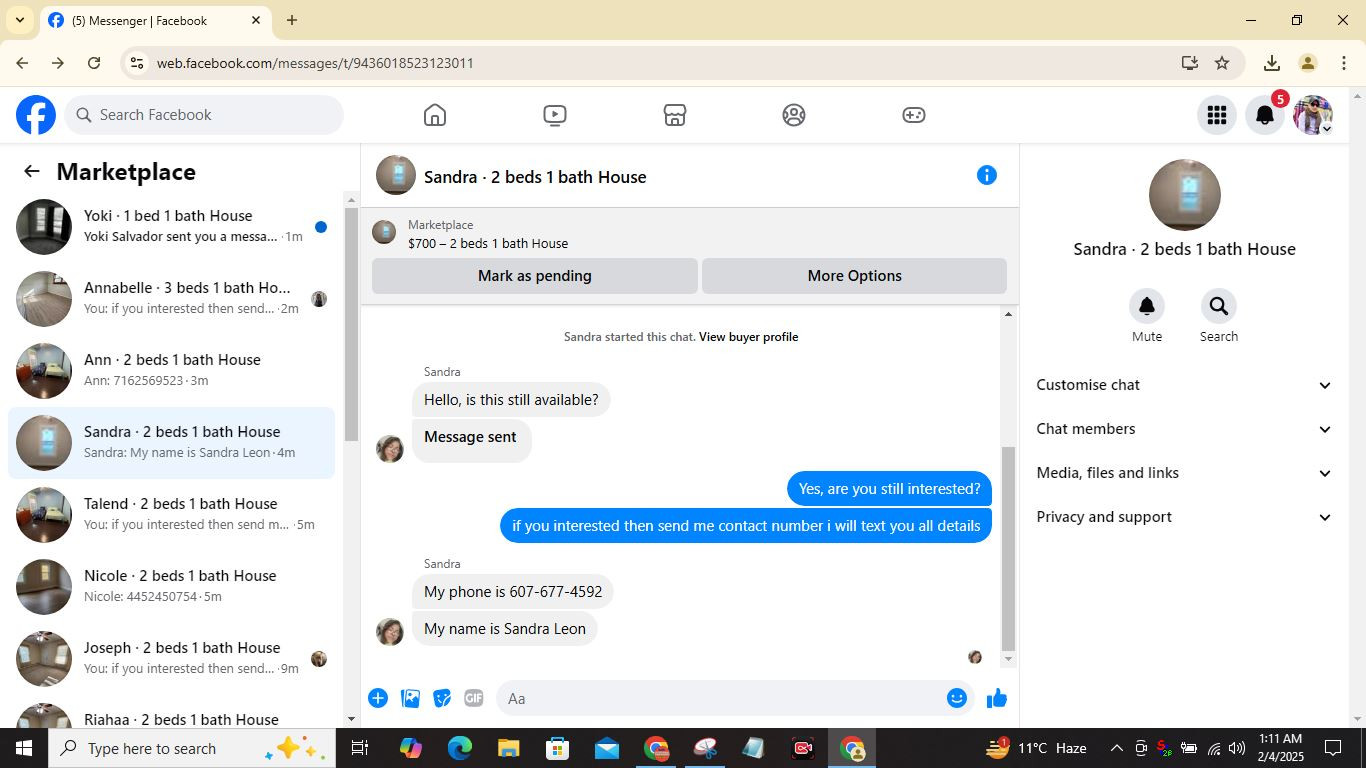The width and height of the screenshot is (1366, 768).
Task: Open Yoki · 1 bed 1 bath House chat
Action: click(172, 227)
